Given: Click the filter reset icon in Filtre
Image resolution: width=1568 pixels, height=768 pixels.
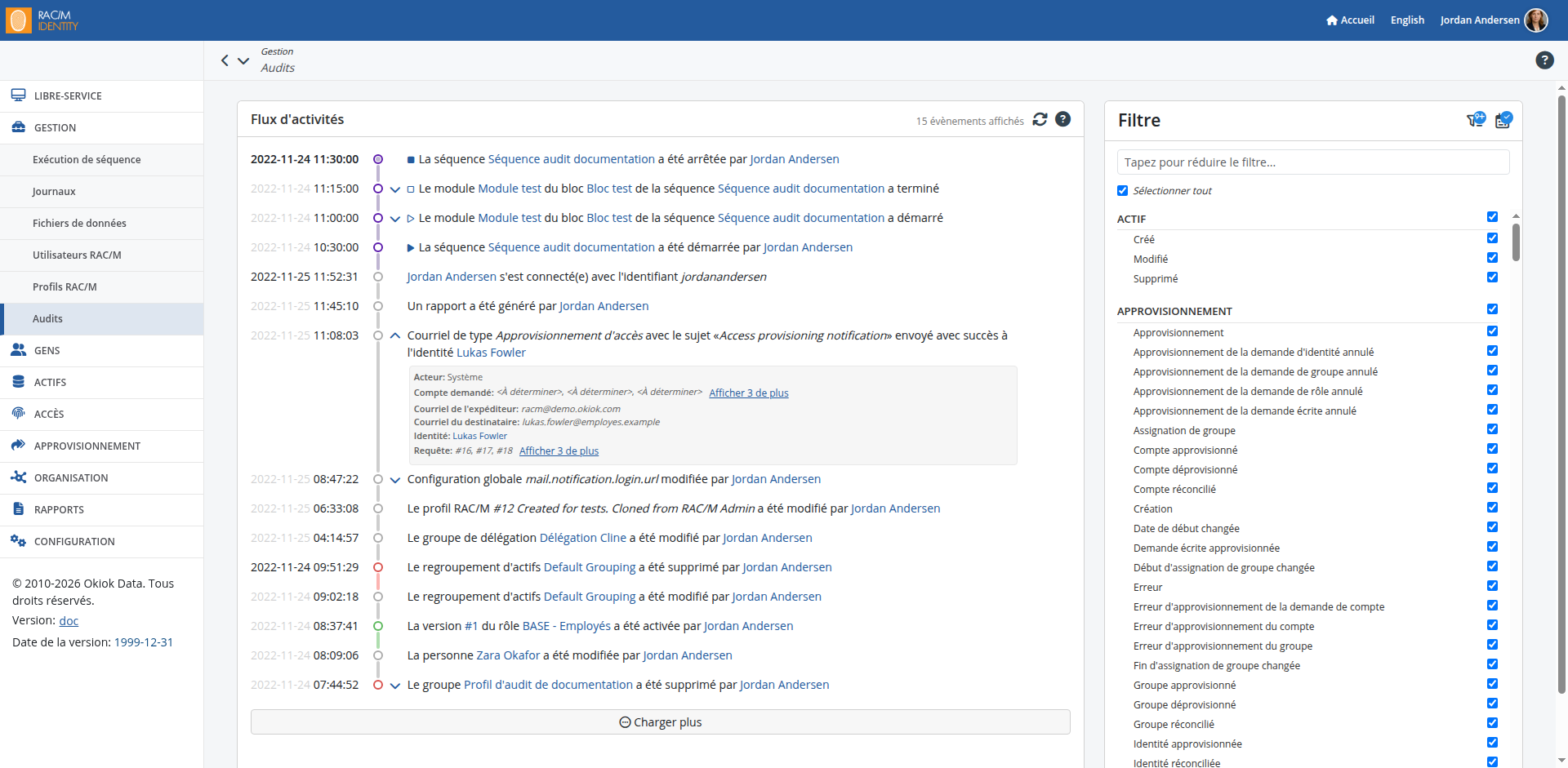Looking at the screenshot, I should click(1477, 120).
